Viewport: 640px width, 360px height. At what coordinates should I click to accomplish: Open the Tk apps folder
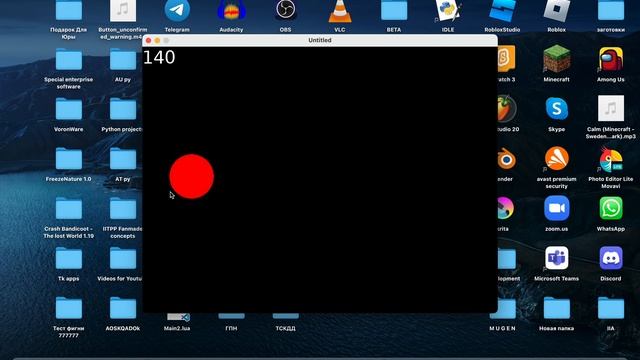69,258
